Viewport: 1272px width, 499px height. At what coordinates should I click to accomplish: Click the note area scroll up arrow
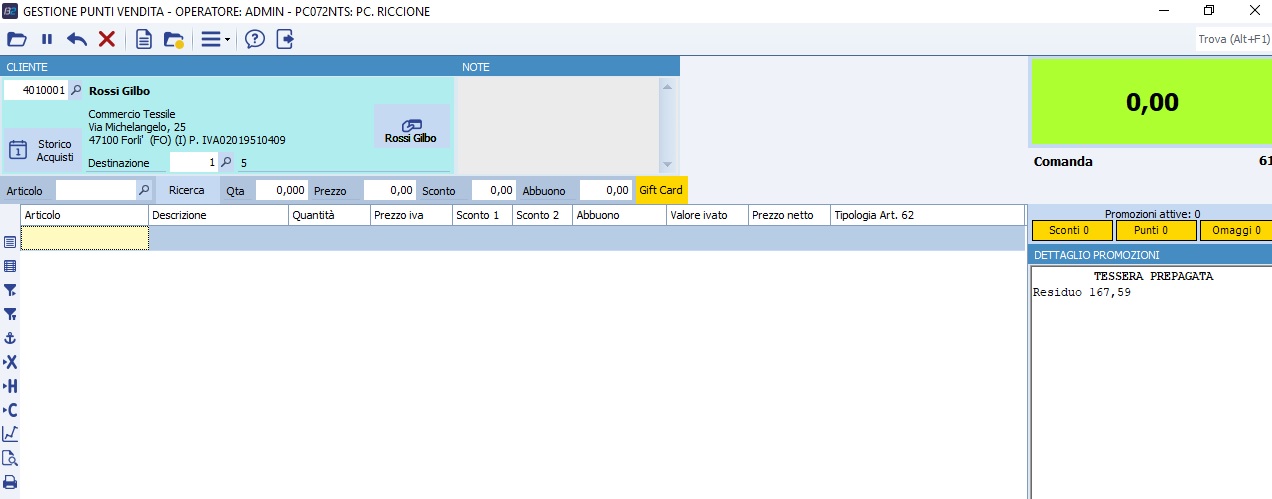[668, 86]
